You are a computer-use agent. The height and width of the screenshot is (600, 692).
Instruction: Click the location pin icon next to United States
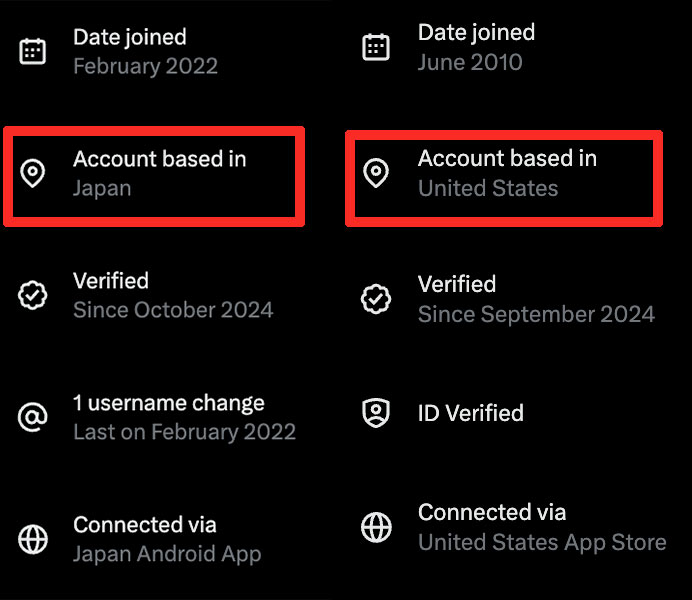[x=376, y=174]
